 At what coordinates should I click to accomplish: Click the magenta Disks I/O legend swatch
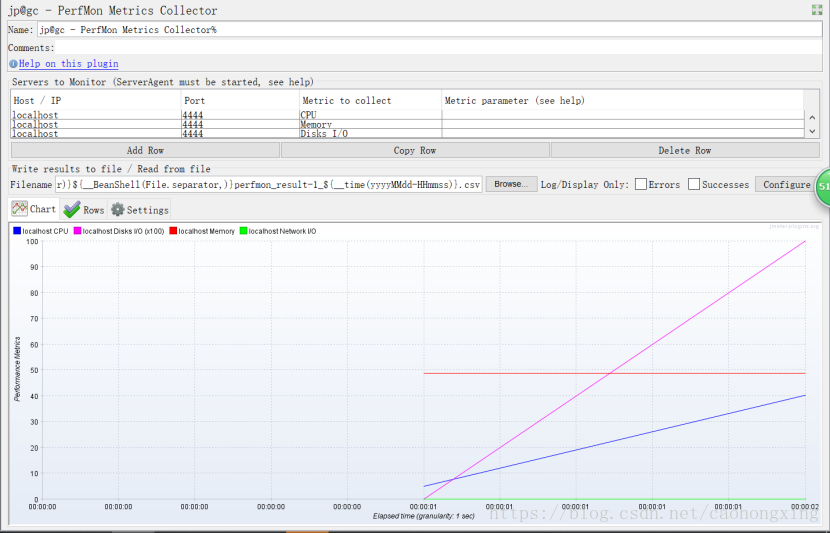click(77, 231)
